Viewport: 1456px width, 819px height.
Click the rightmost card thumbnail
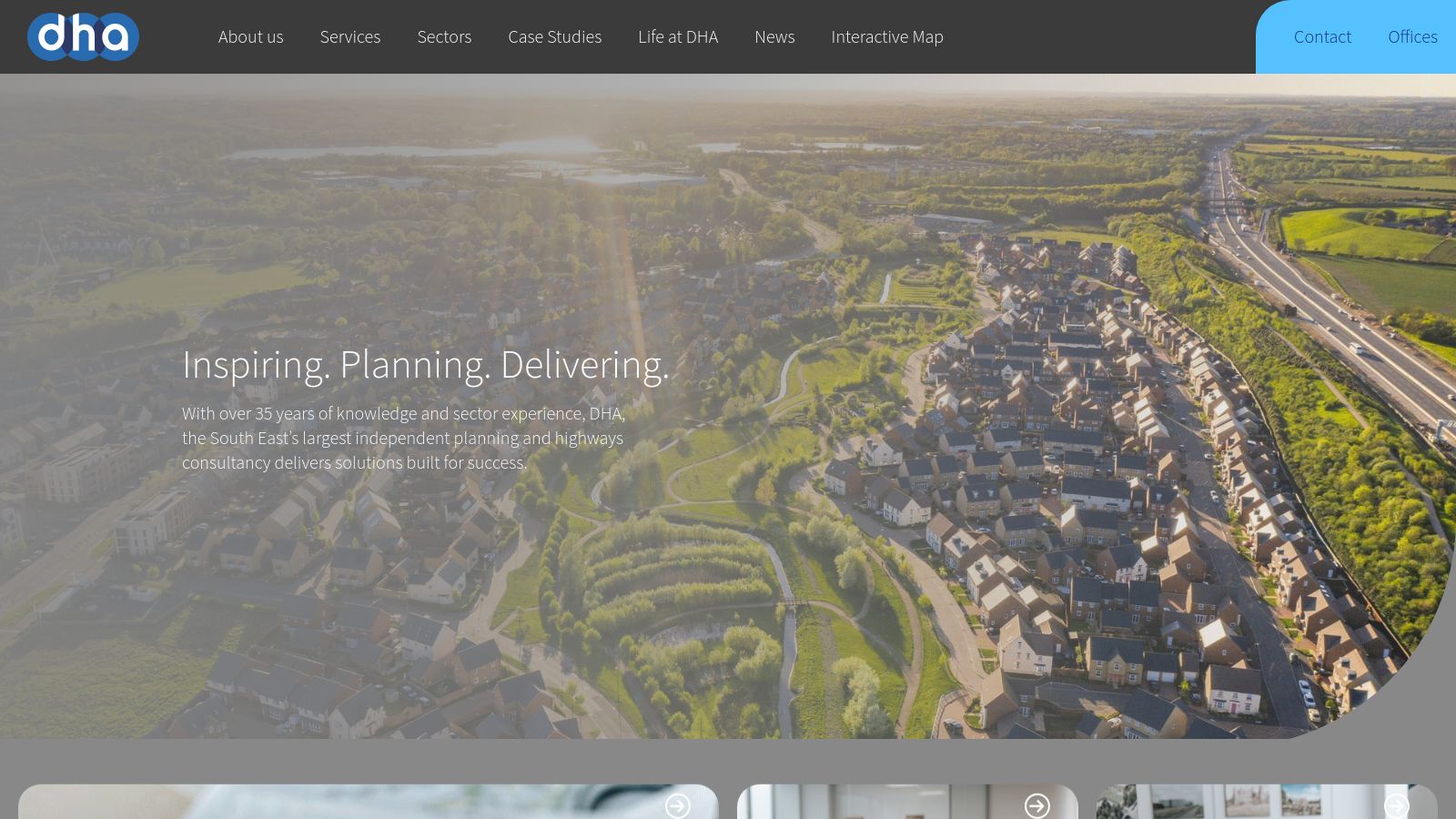[x=1228, y=805]
